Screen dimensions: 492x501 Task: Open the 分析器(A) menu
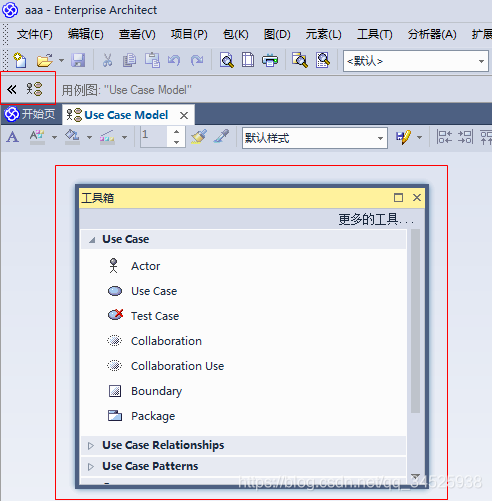pyautogui.click(x=432, y=34)
